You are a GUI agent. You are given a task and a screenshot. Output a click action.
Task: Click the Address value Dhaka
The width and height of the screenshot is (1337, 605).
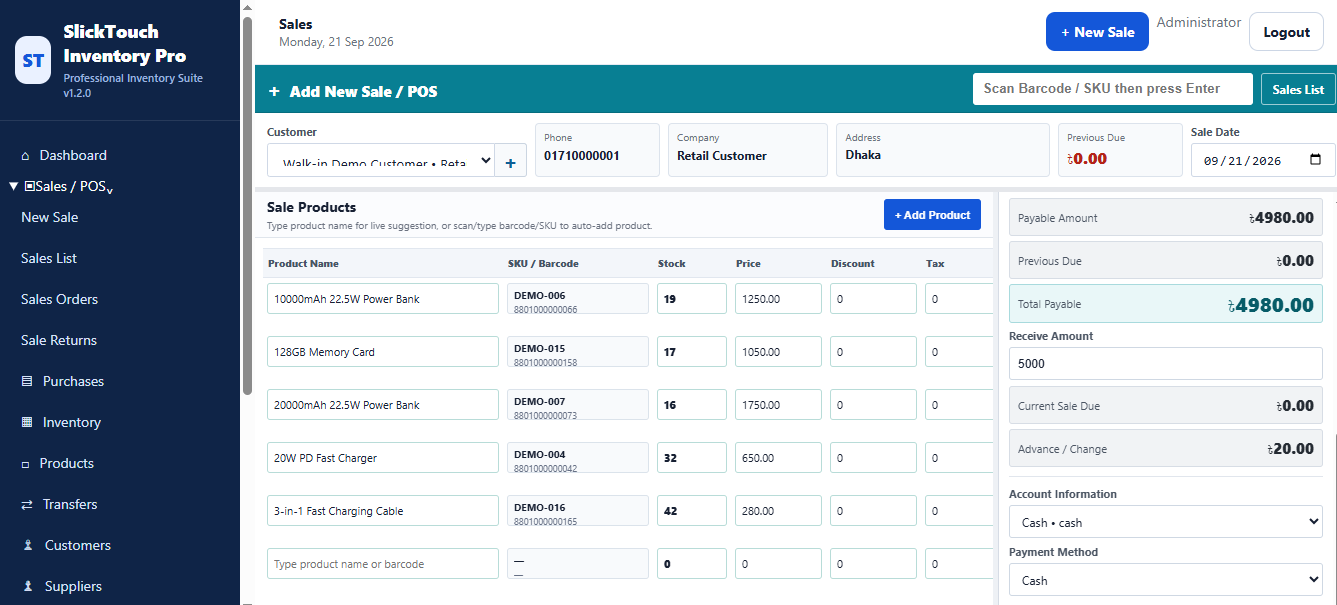[x=863, y=156]
